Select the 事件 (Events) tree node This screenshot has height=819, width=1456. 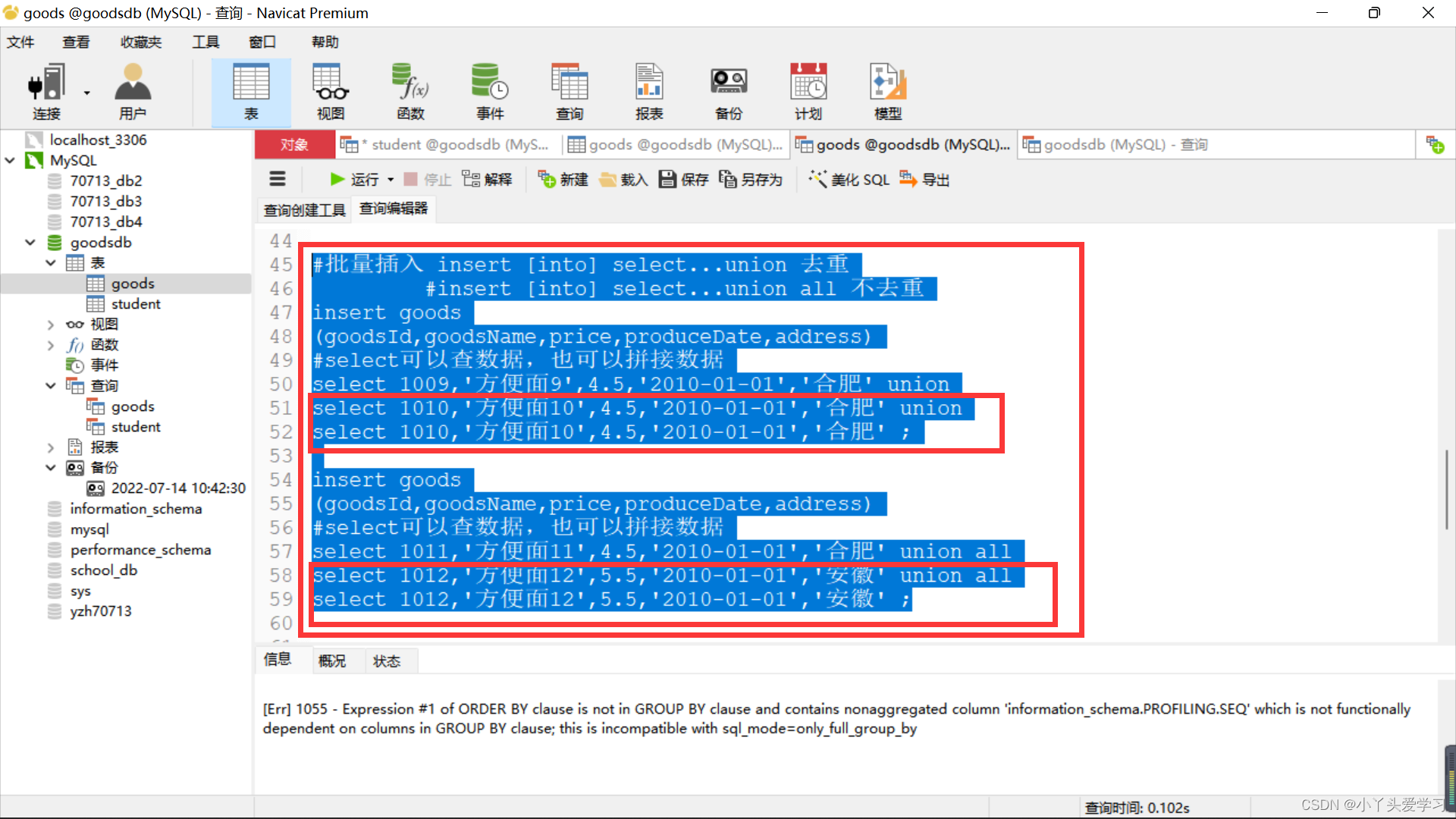[104, 365]
